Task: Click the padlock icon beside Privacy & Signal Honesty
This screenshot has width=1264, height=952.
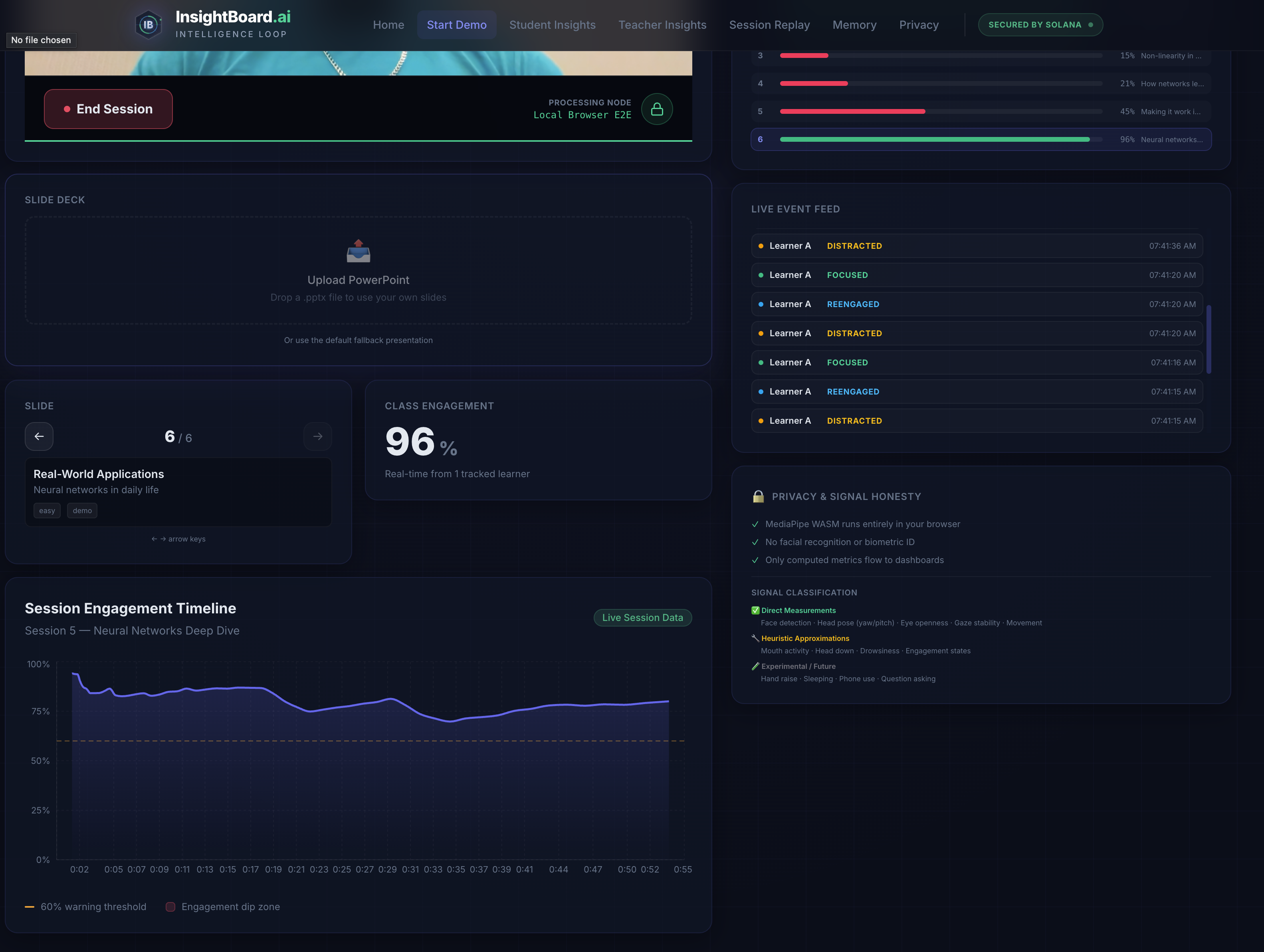Action: pos(758,497)
